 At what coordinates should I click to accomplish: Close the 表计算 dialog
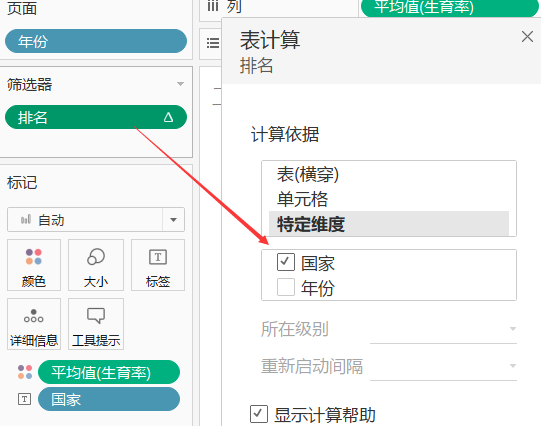click(x=527, y=37)
